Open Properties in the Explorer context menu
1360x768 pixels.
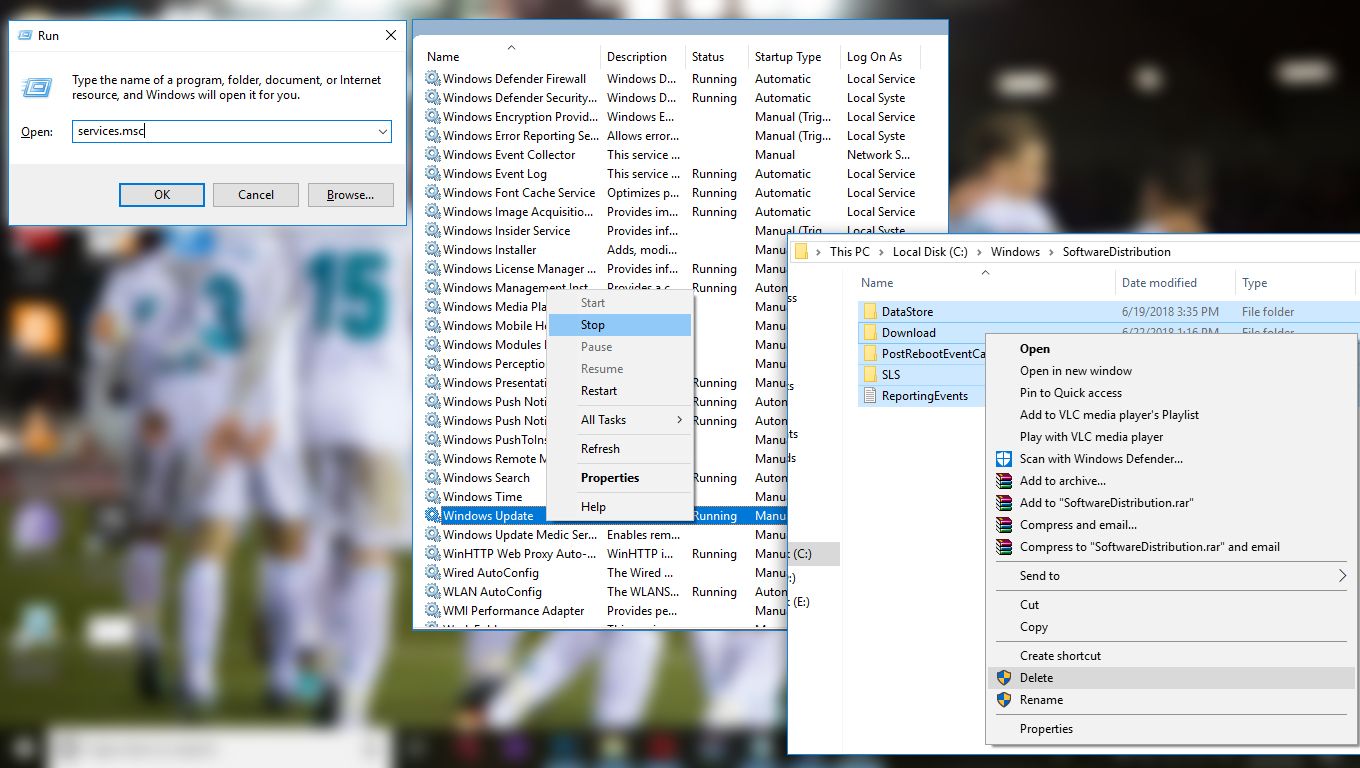tap(1170, 729)
